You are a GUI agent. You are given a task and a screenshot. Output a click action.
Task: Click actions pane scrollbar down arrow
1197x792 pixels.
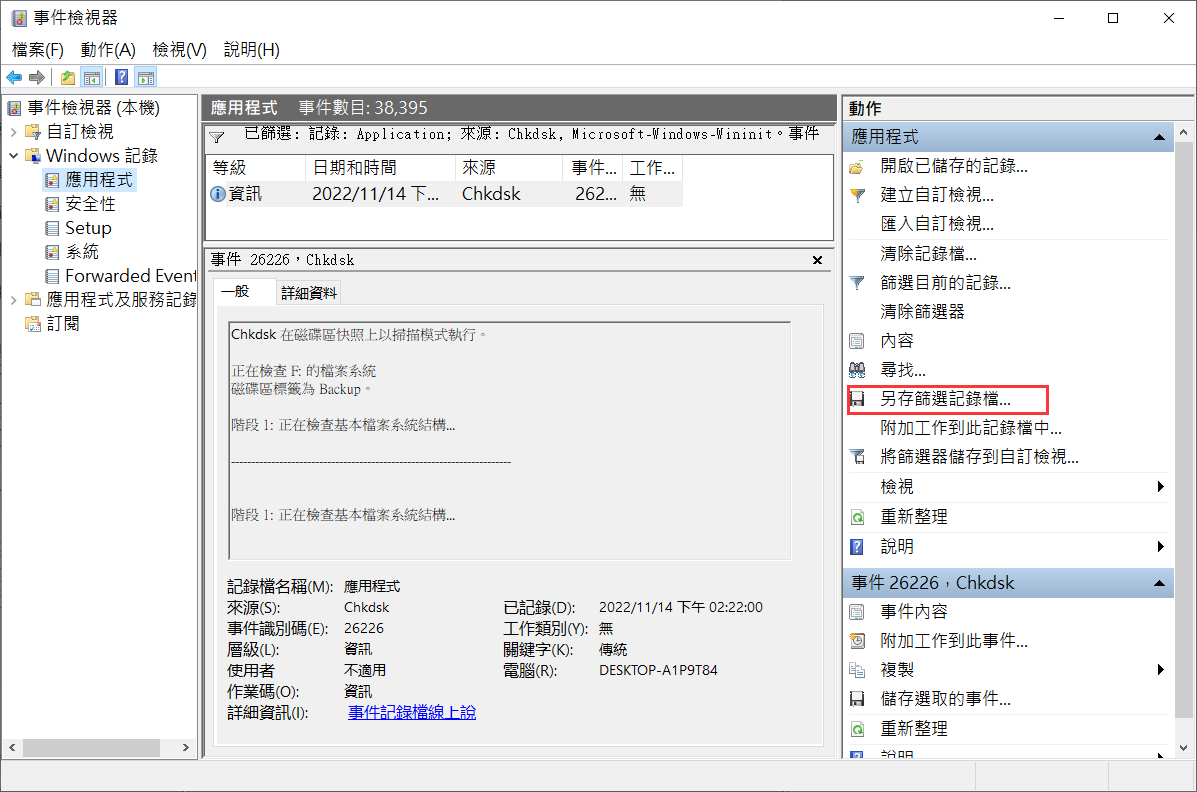pos(1183,748)
